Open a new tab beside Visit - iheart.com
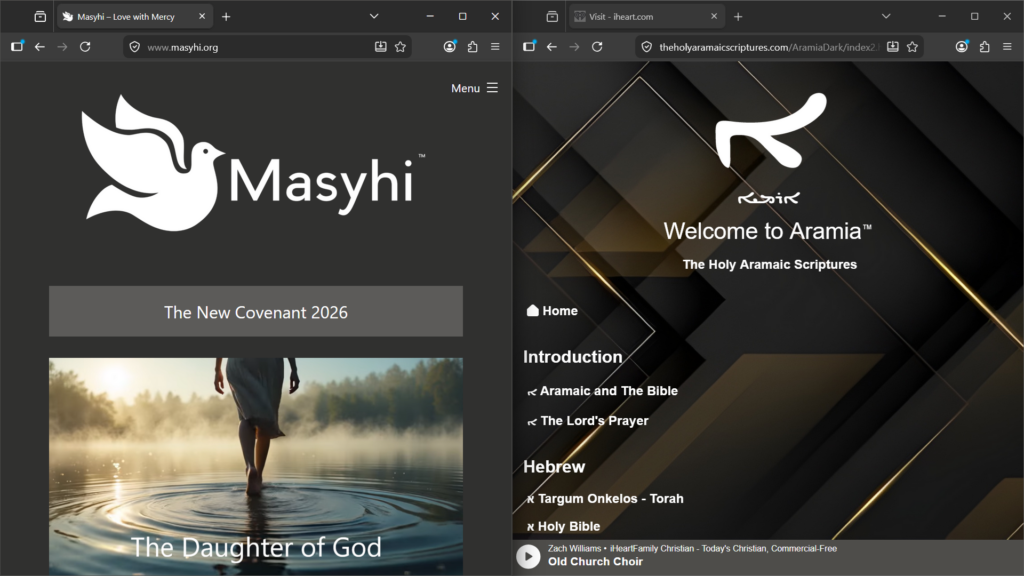The width and height of the screenshot is (1024, 576). (x=738, y=17)
